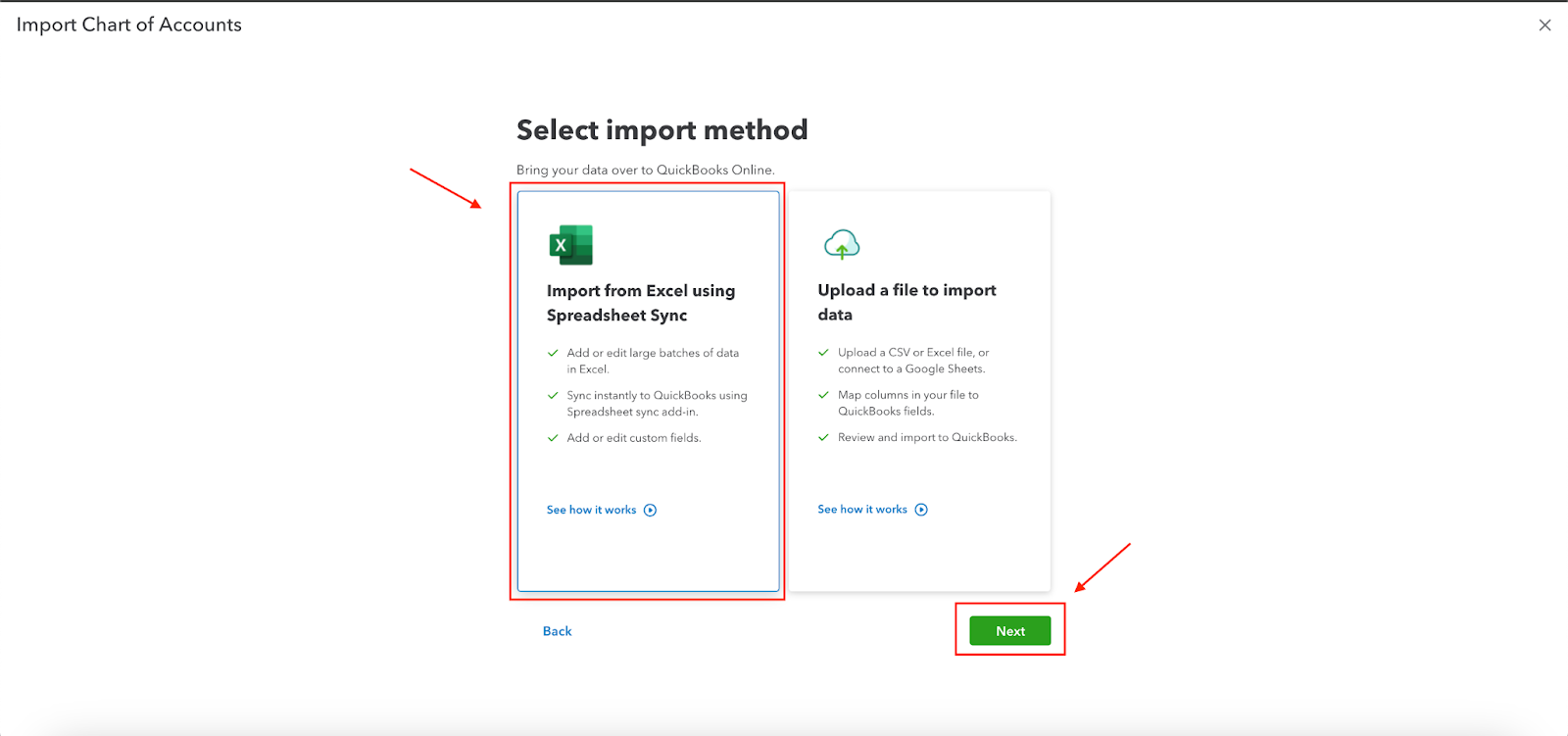Click text 'Add or edit large batches of data in Excel'
The image size is (1568, 736).
tap(653, 361)
